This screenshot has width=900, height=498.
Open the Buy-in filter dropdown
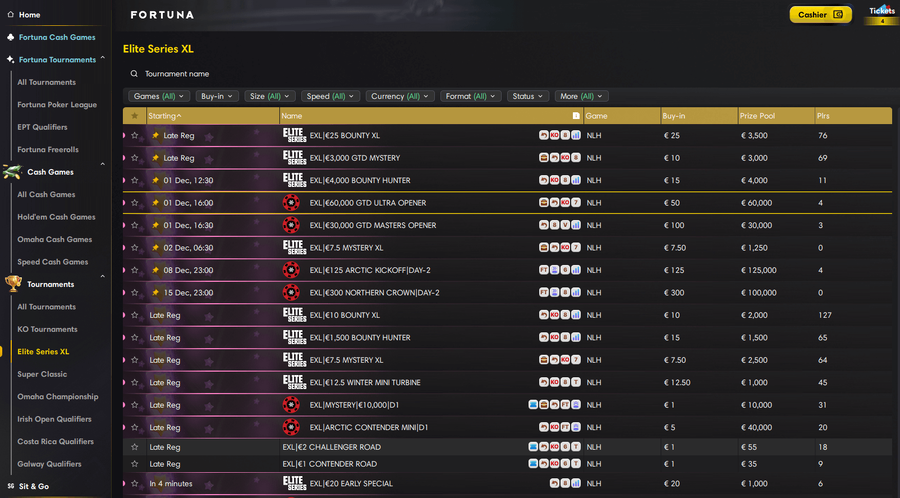pyautogui.click(x=217, y=96)
